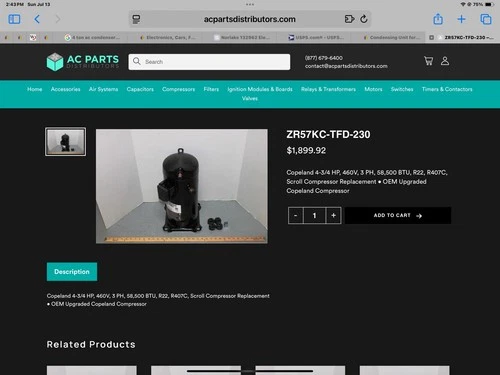
Task: Open the page format menu icon in address bar
Action: [x=136, y=19]
